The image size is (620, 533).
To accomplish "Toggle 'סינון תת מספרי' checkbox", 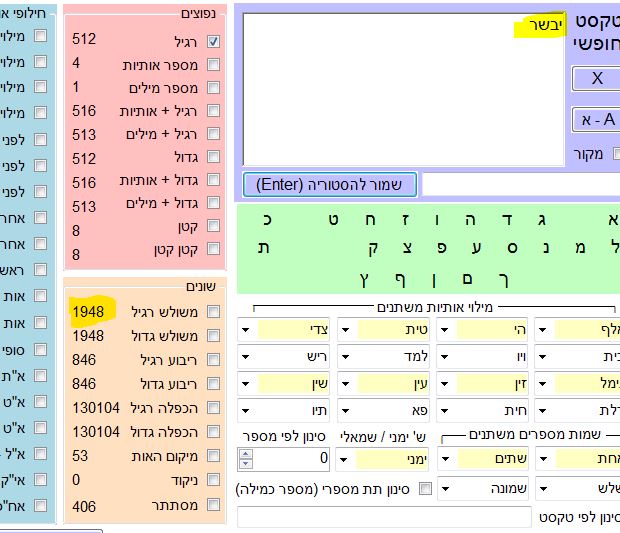I will click(x=426, y=489).
